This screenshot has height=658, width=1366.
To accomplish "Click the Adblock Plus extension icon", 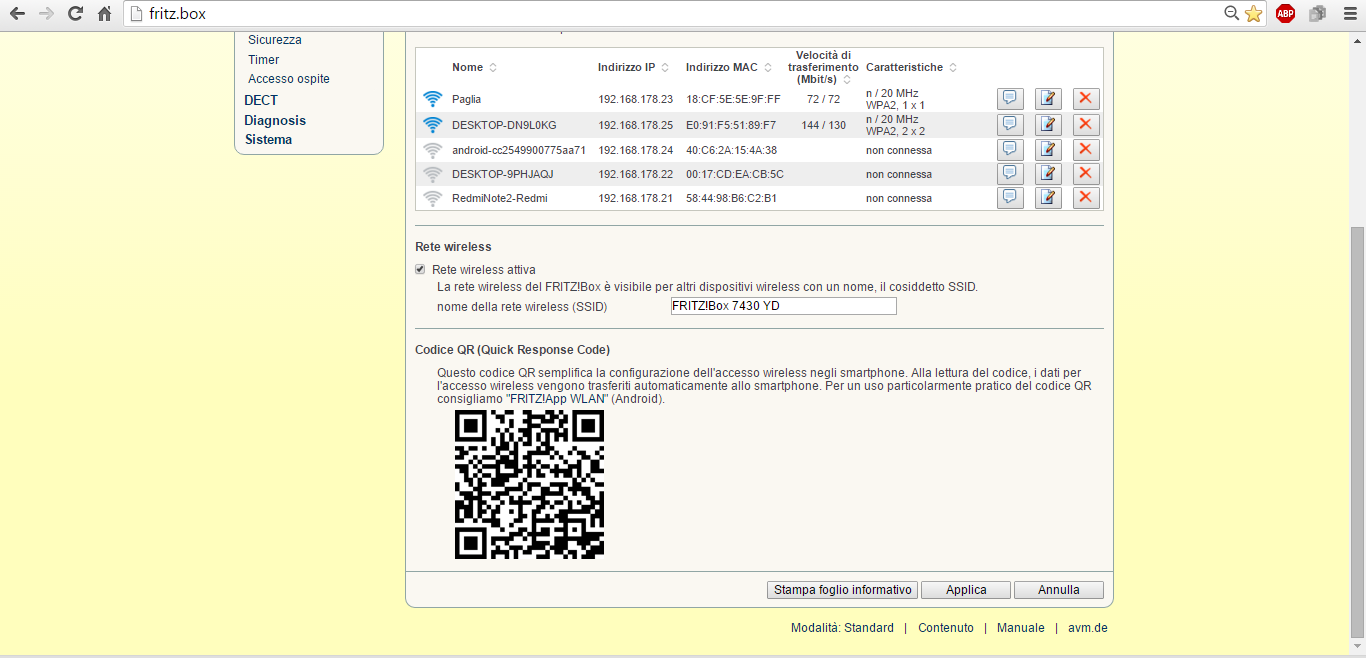I will coord(1285,14).
